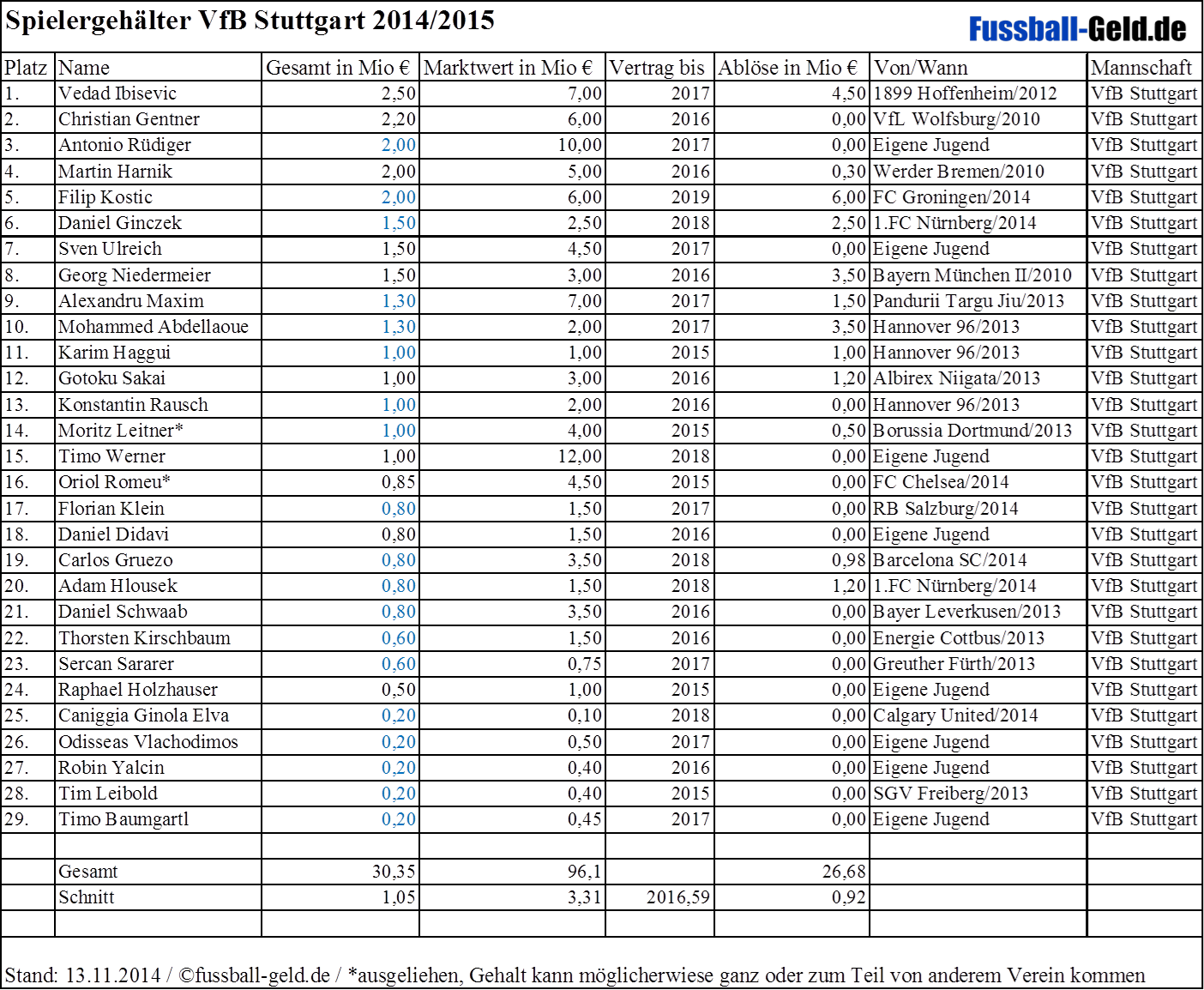Select the Pandurii Targu Jiu/2013 cell
This screenshot has height=990, width=1204.
point(969,301)
